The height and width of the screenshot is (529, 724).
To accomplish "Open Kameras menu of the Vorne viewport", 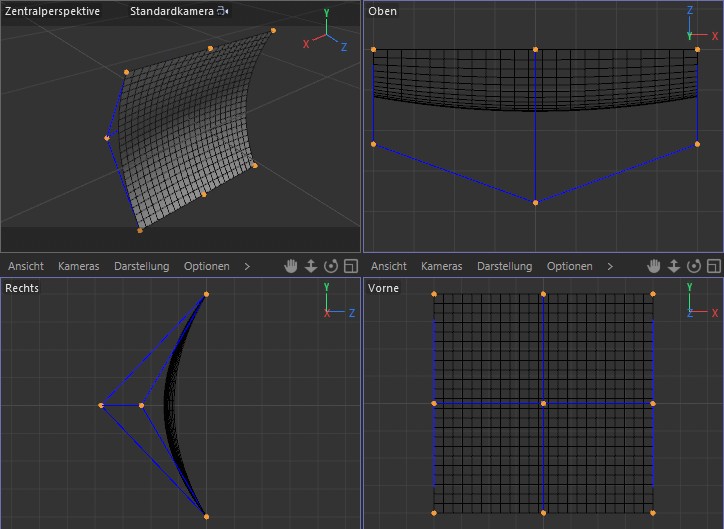I will (441, 266).
